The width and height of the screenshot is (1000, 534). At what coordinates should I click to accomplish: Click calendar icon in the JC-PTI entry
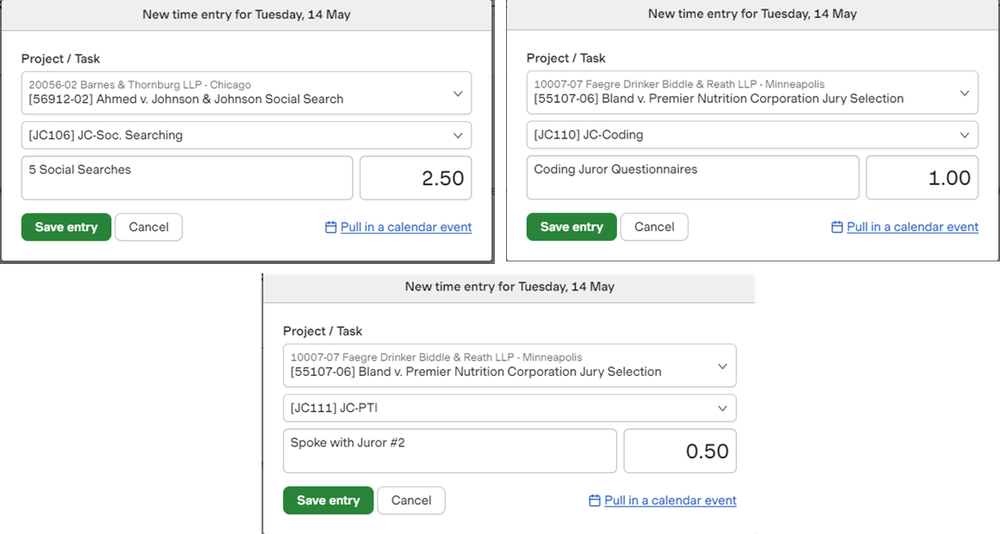595,501
